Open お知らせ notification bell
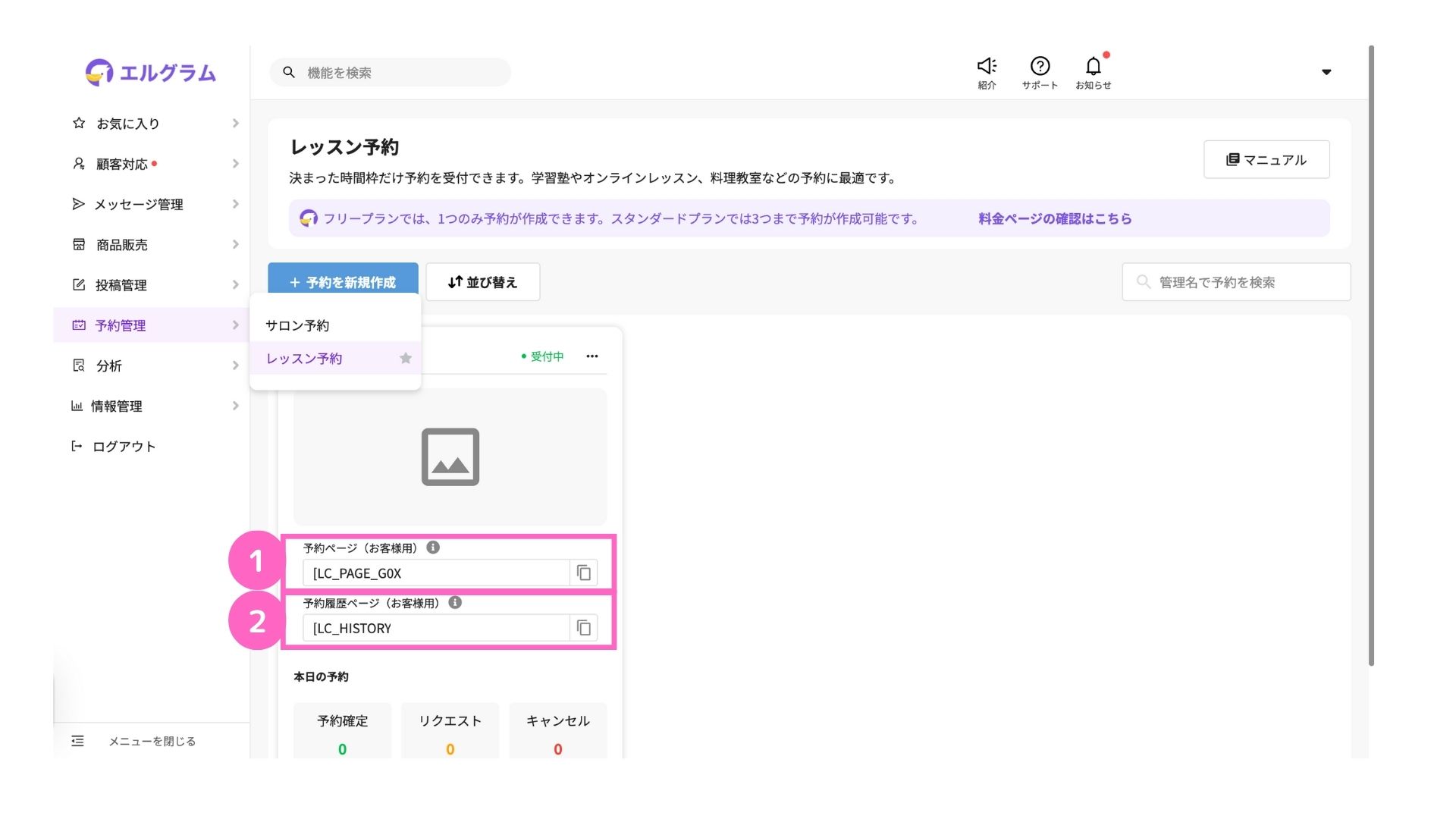 coord(1093,67)
